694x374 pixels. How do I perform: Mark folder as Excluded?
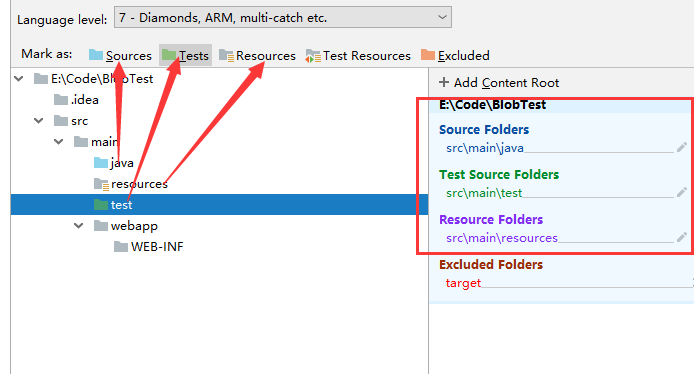pos(455,55)
